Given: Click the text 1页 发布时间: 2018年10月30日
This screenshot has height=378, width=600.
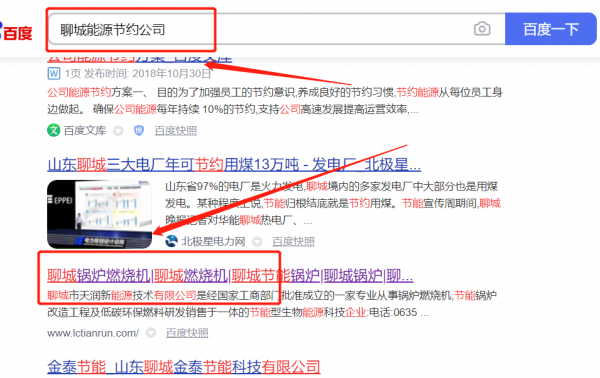Looking at the screenshot, I should tap(138, 73).
